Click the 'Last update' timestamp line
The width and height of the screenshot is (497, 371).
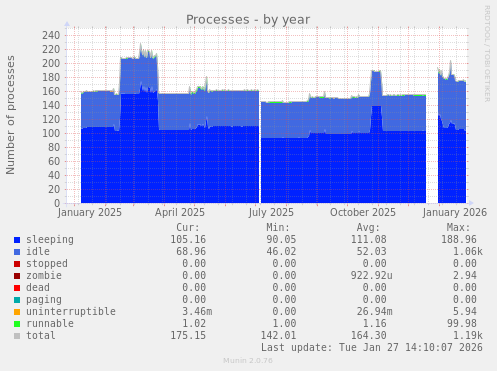(371, 348)
